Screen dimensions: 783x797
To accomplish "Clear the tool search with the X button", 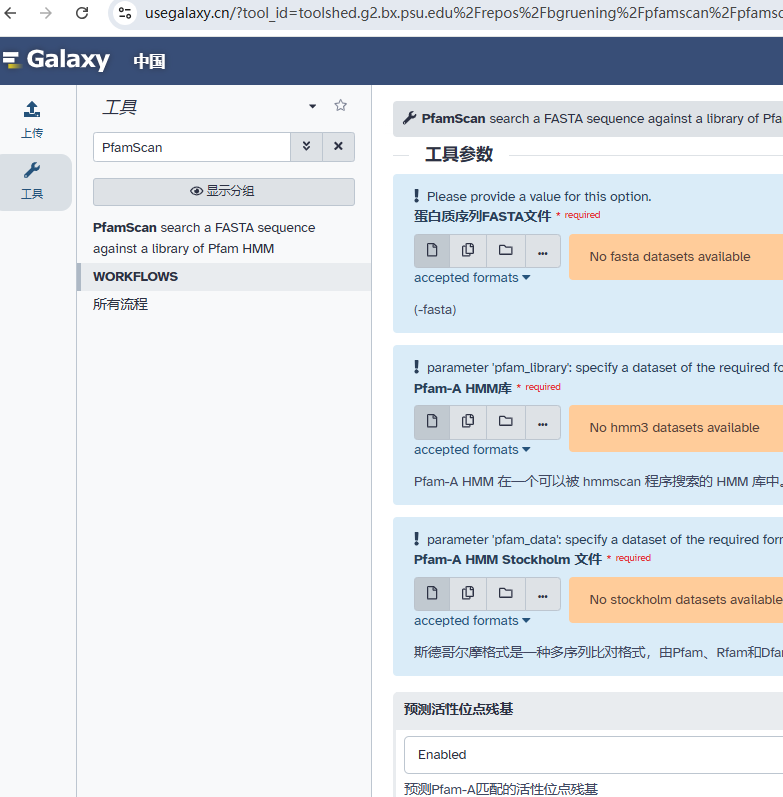I will click(338, 146).
